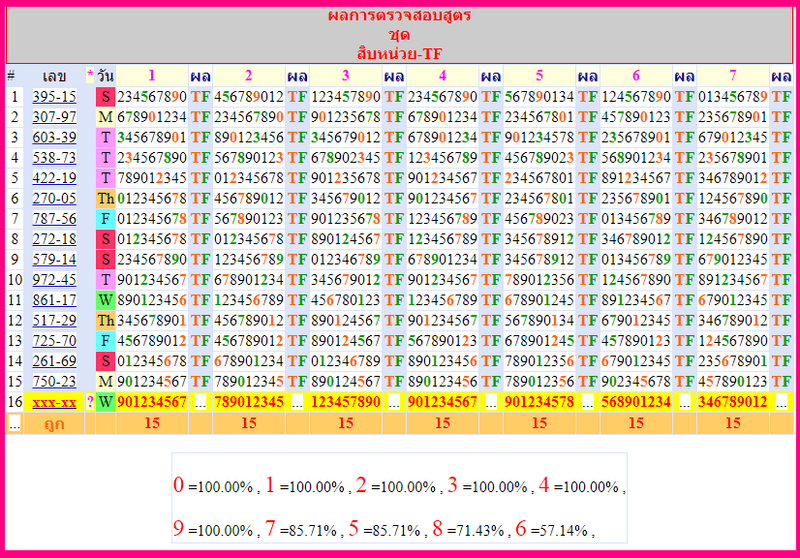Open the 422-19 number link

[x=54, y=178]
